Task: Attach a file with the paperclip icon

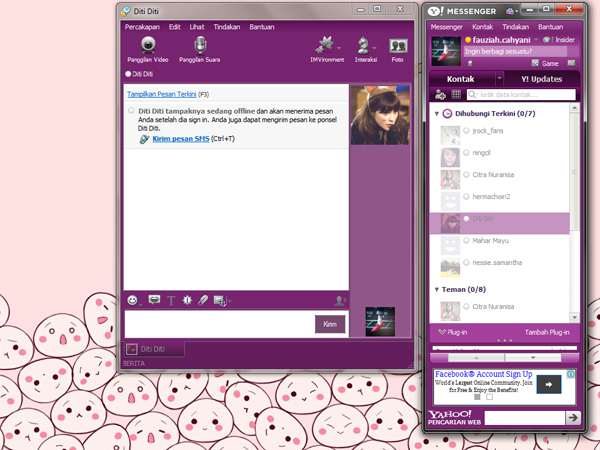Action: [x=203, y=300]
